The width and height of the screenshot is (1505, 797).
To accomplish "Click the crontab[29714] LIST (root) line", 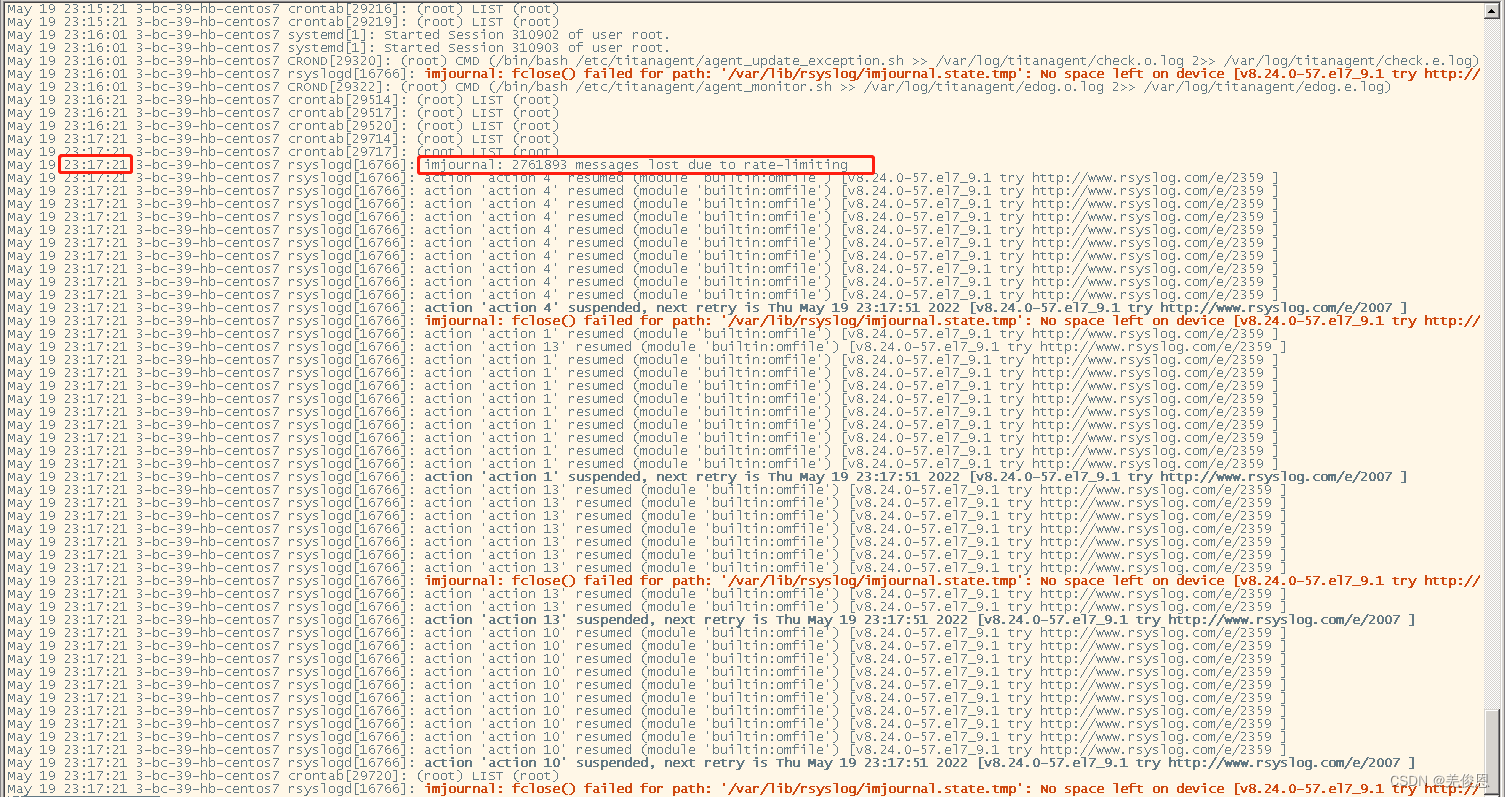I will pyautogui.click(x=283, y=138).
